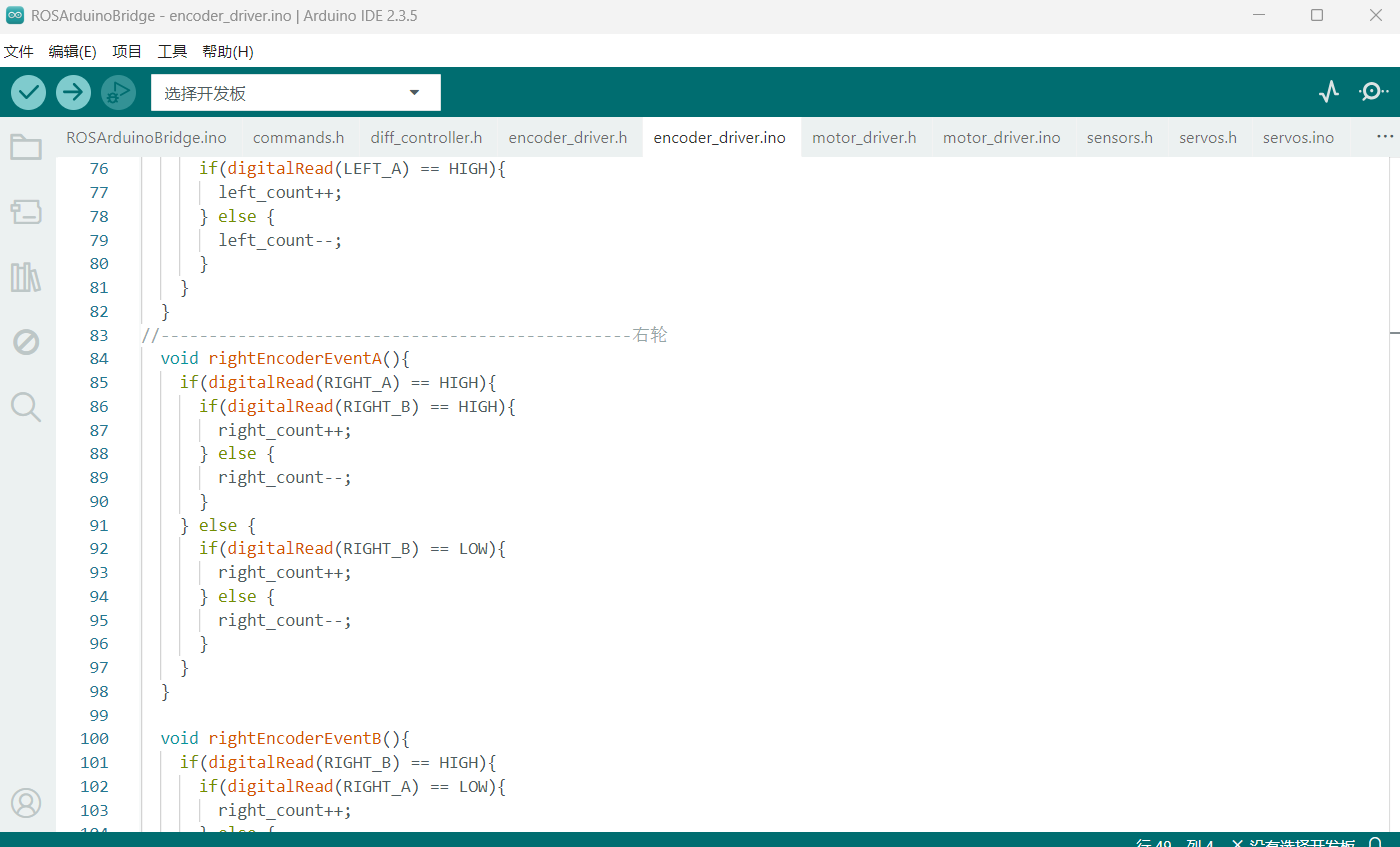The width and height of the screenshot is (1400, 847).
Task: Start the debugger with the Debug icon
Action: click(x=118, y=93)
